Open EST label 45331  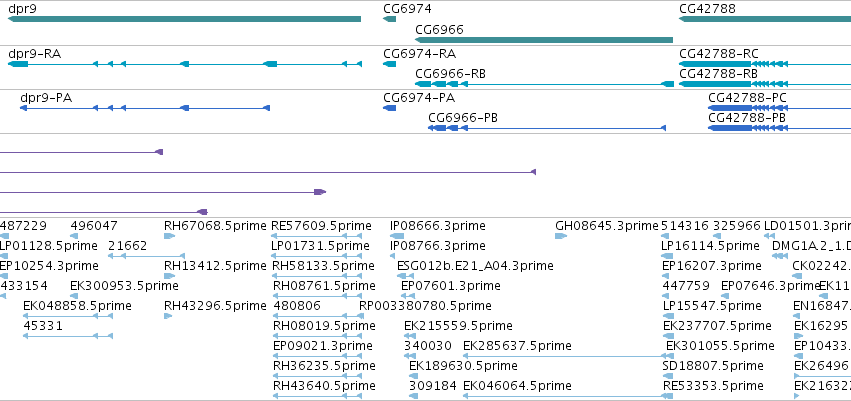(43, 326)
